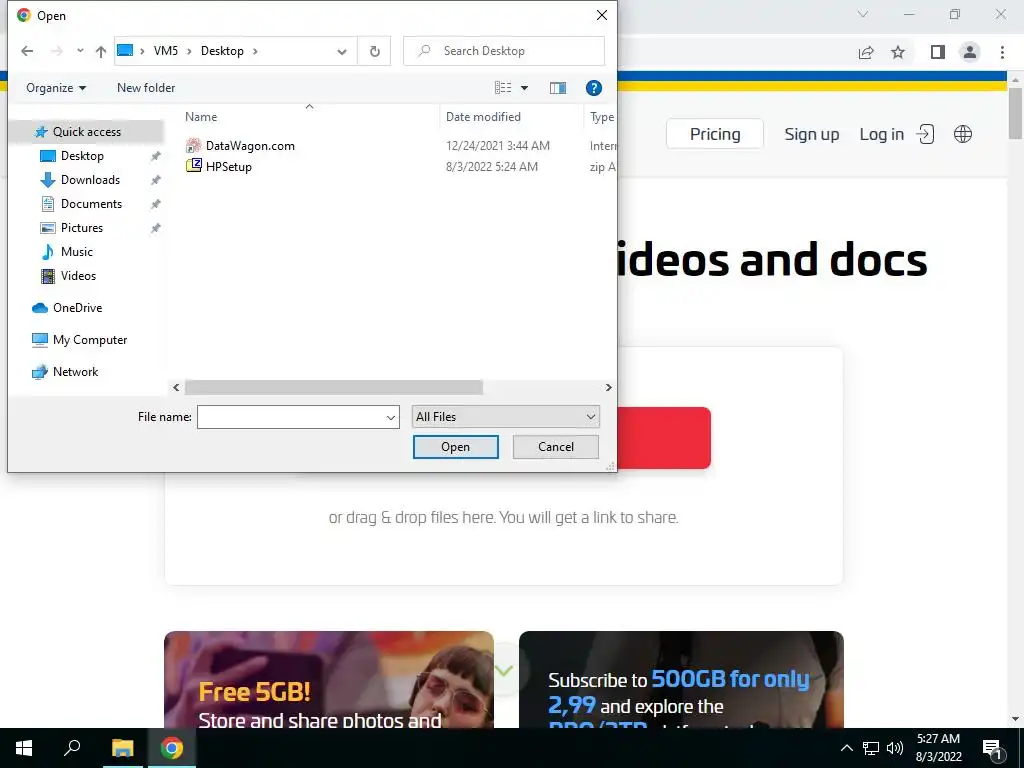The image size is (1024, 768).
Task: Click the HPSetup zip icon
Action: pyautogui.click(x=194, y=166)
